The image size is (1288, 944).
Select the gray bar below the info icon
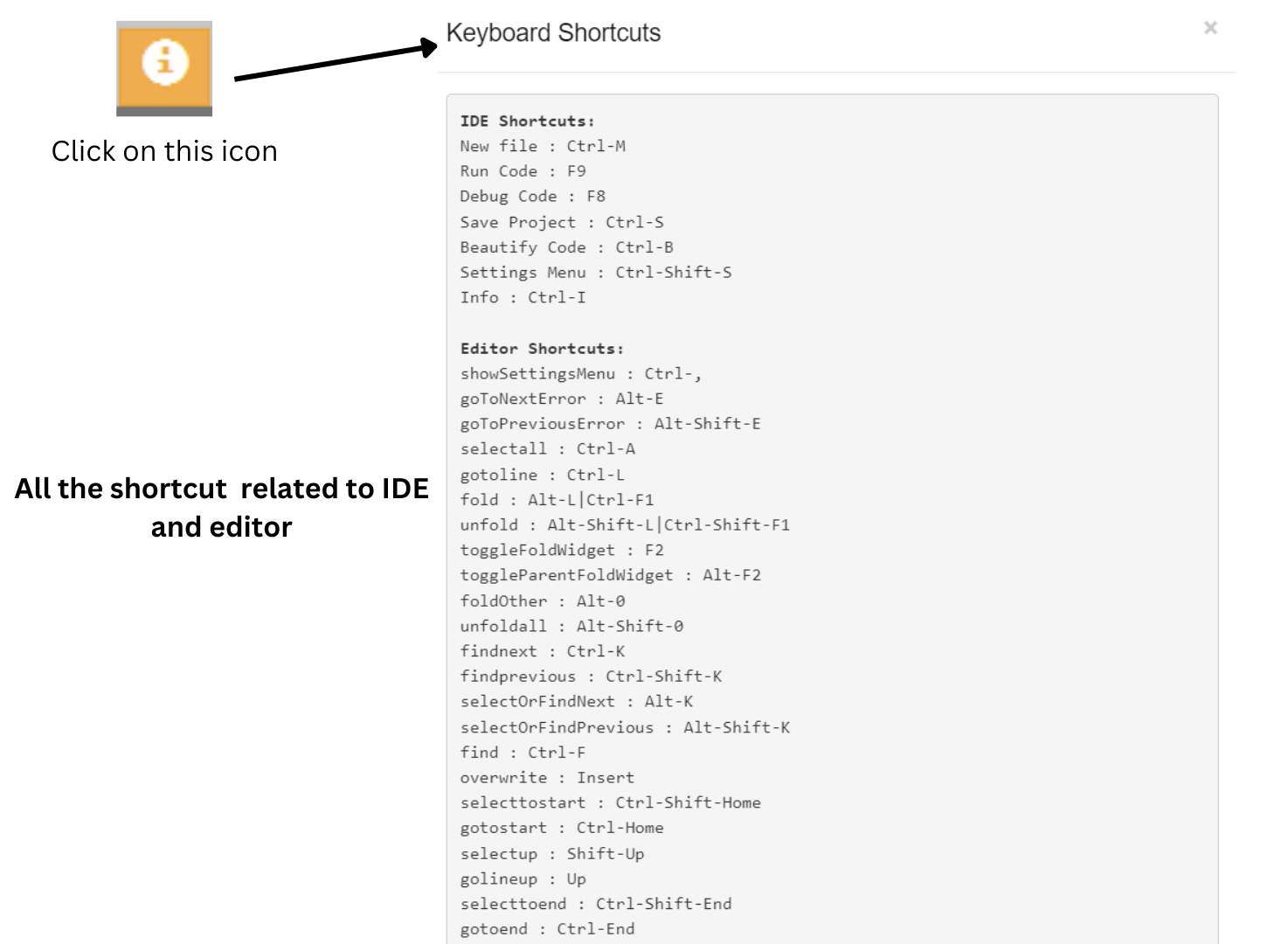click(164, 109)
